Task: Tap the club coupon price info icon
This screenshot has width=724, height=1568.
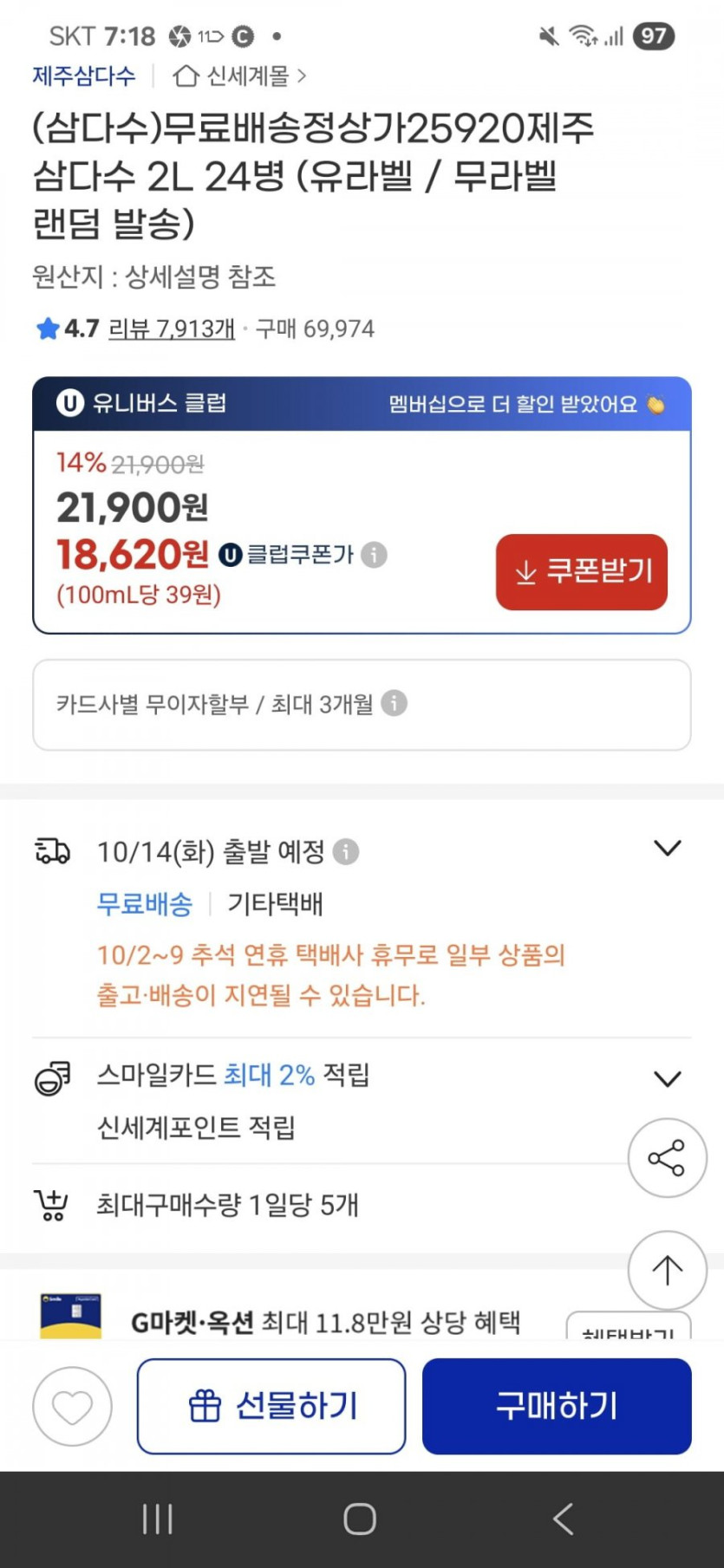Action: click(x=374, y=555)
